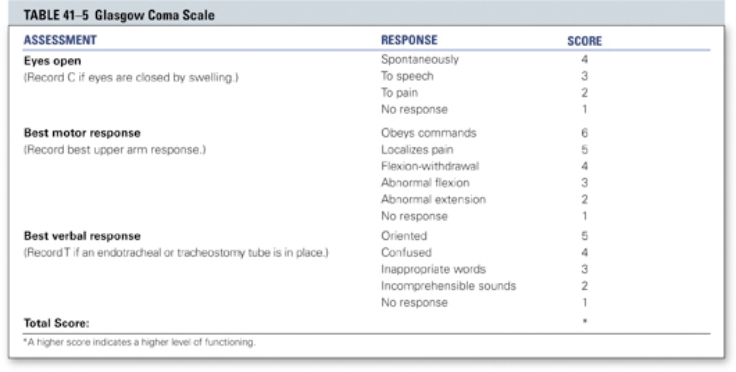Screen dimensions: 736x372
Task: Click the 'Eyes open' row label
Action: (53, 61)
